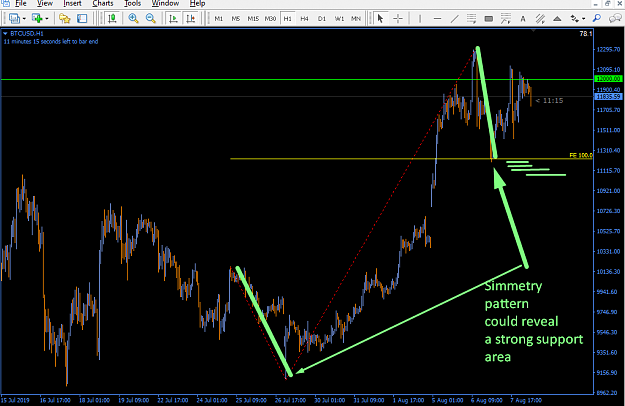
Task: Select the Text label A tool
Action: click(x=523, y=18)
